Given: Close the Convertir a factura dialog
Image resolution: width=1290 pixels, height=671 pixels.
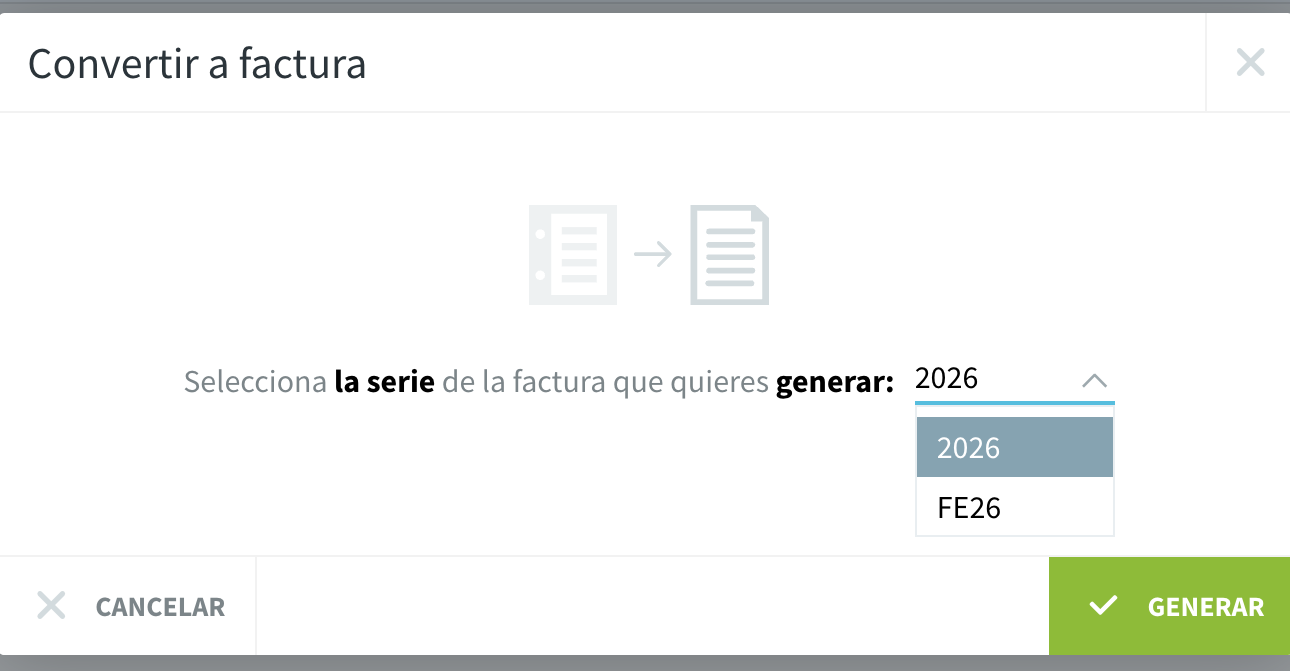Looking at the screenshot, I should [1250, 63].
